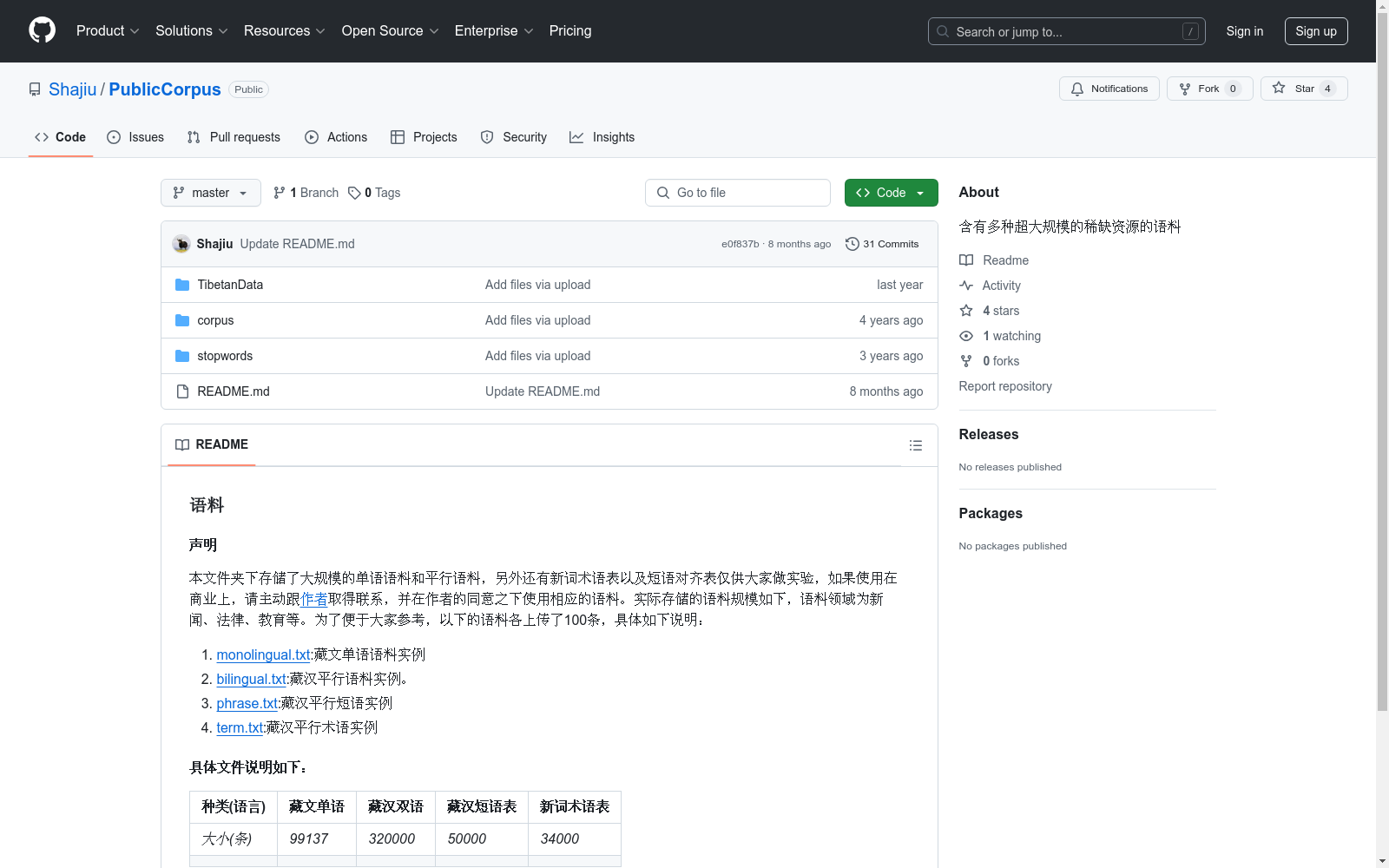Click the Packages heading link
This screenshot has width=1389, height=868.
point(991,513)
